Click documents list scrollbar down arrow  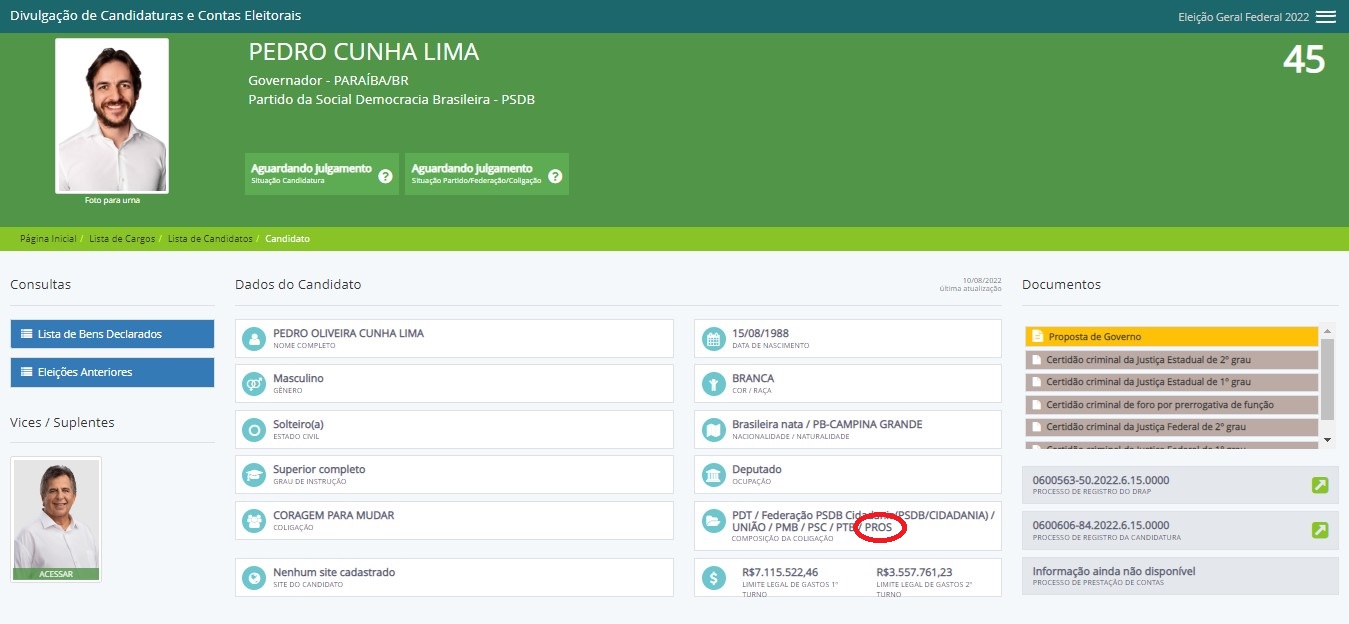click(x=1328, y=439)
